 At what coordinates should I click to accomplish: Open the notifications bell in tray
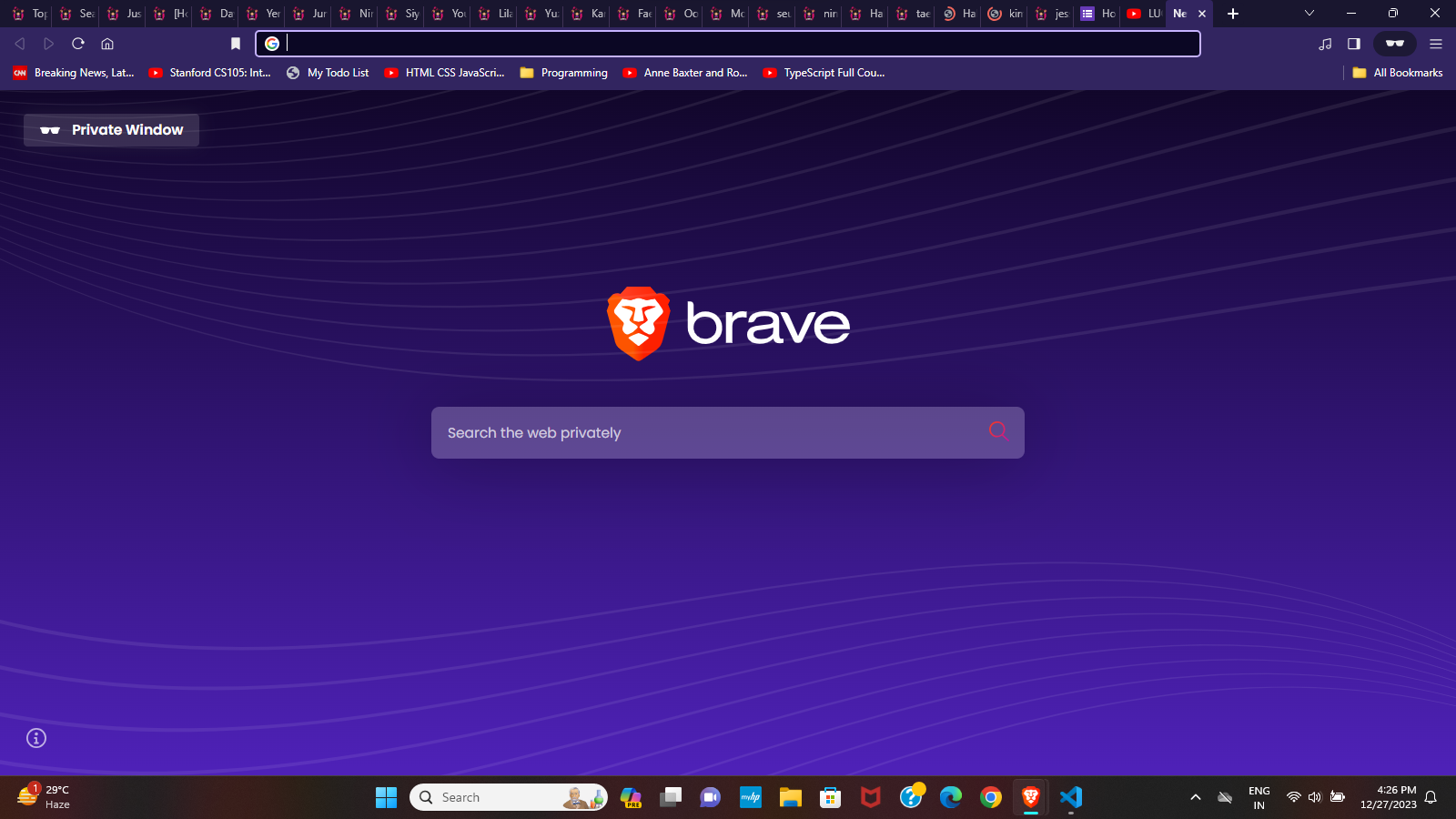coord(1431,797)
